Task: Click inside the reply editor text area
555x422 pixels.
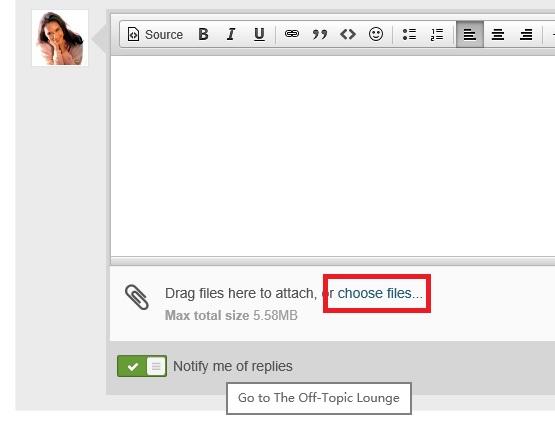Action: coord(333,156)
